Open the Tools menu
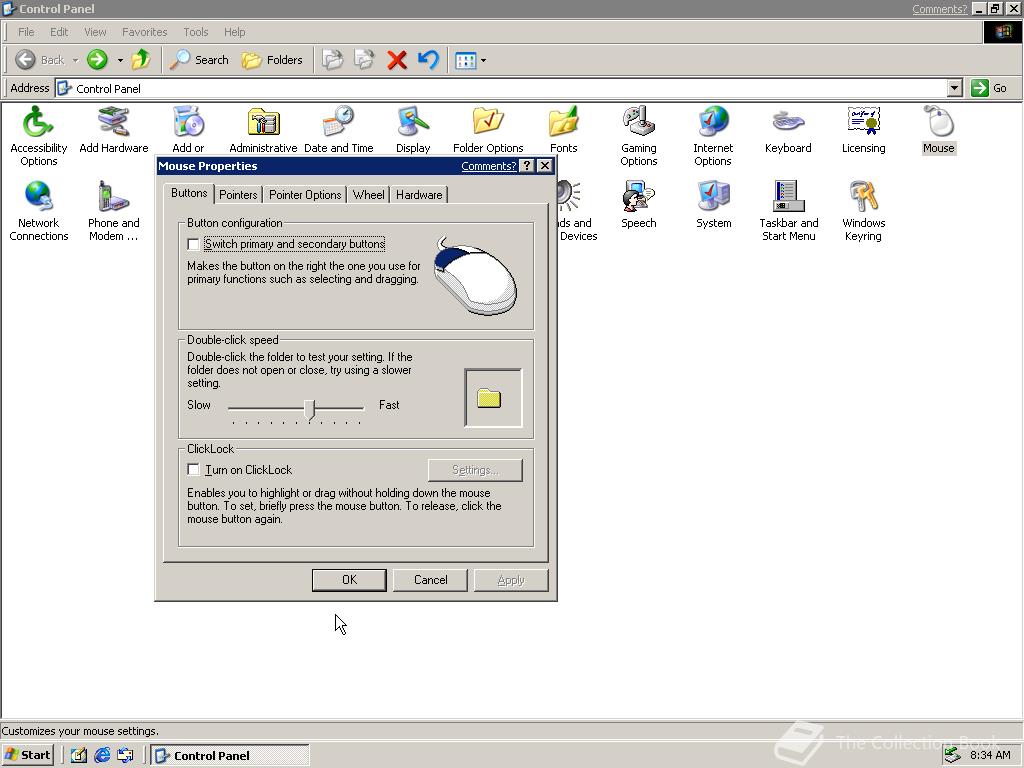This screenshot has height=768, width=1024. (195, 32)
